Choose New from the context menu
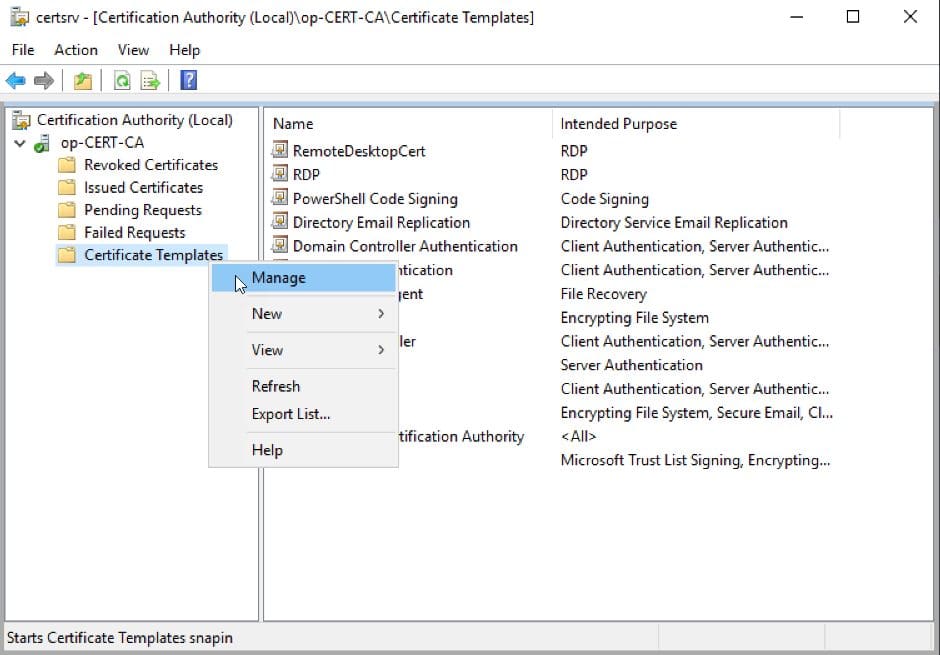The image size is (940, 655). click(304, 313)
